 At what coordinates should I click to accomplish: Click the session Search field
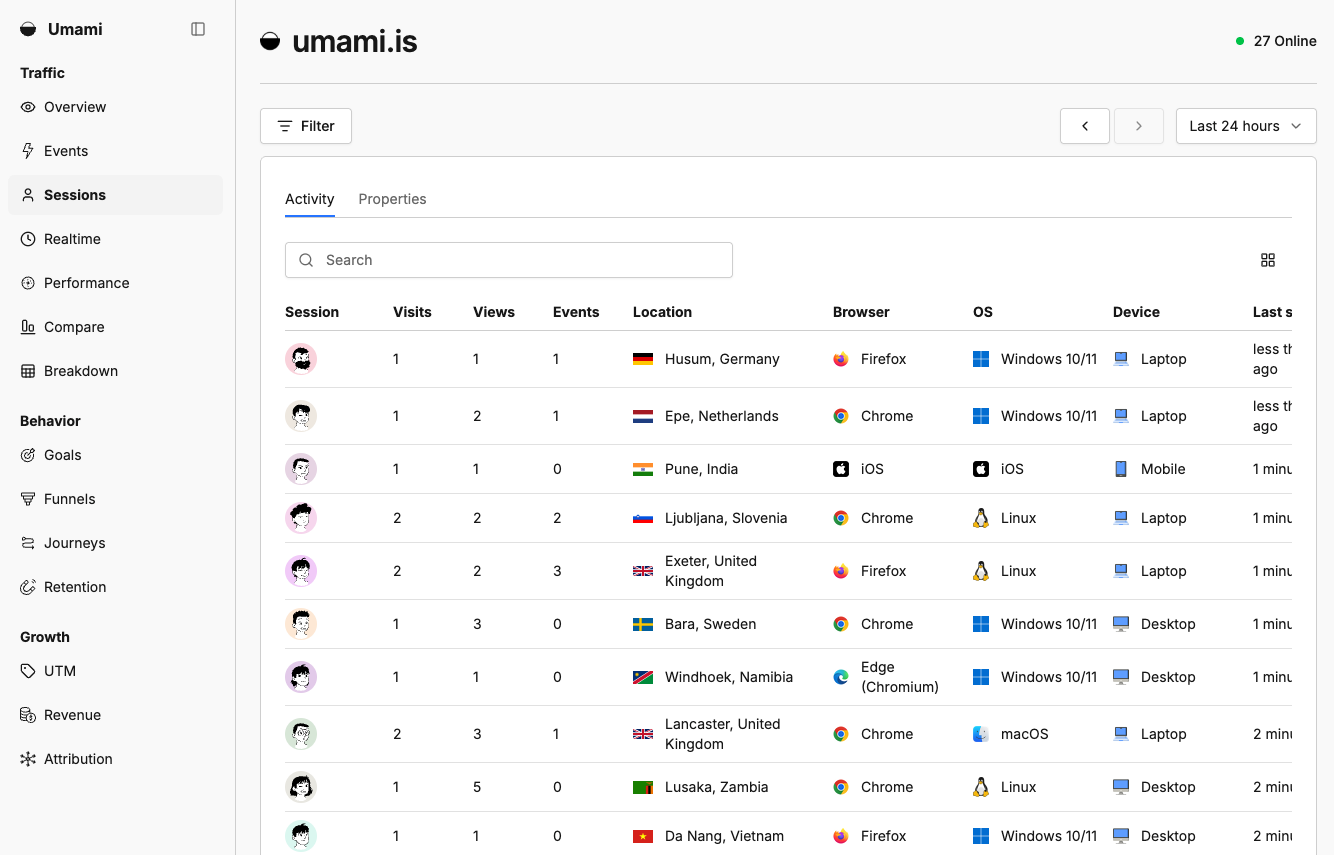tap(509, 260)
